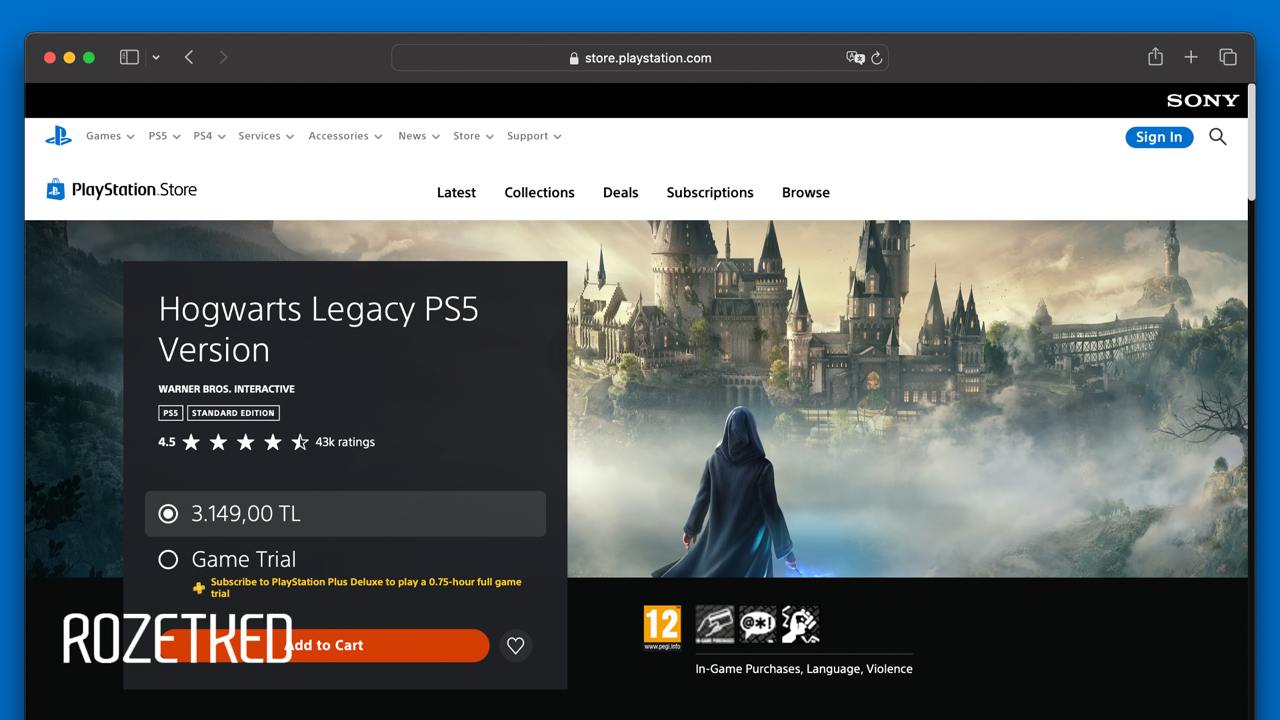Open the Latest tab
This screenshot has width=1280, height=720.
click(456, 192)
